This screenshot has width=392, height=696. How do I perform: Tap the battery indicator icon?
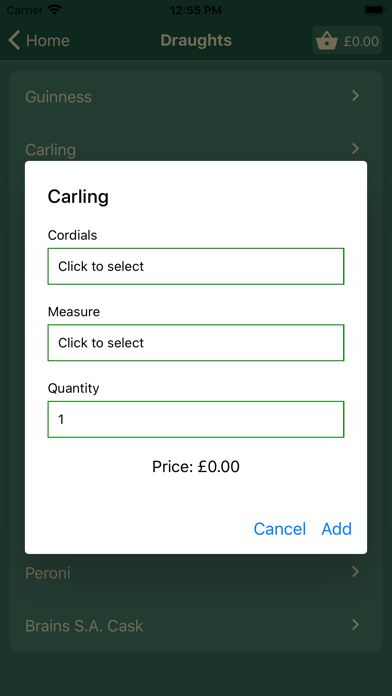(x=374, y=9)
